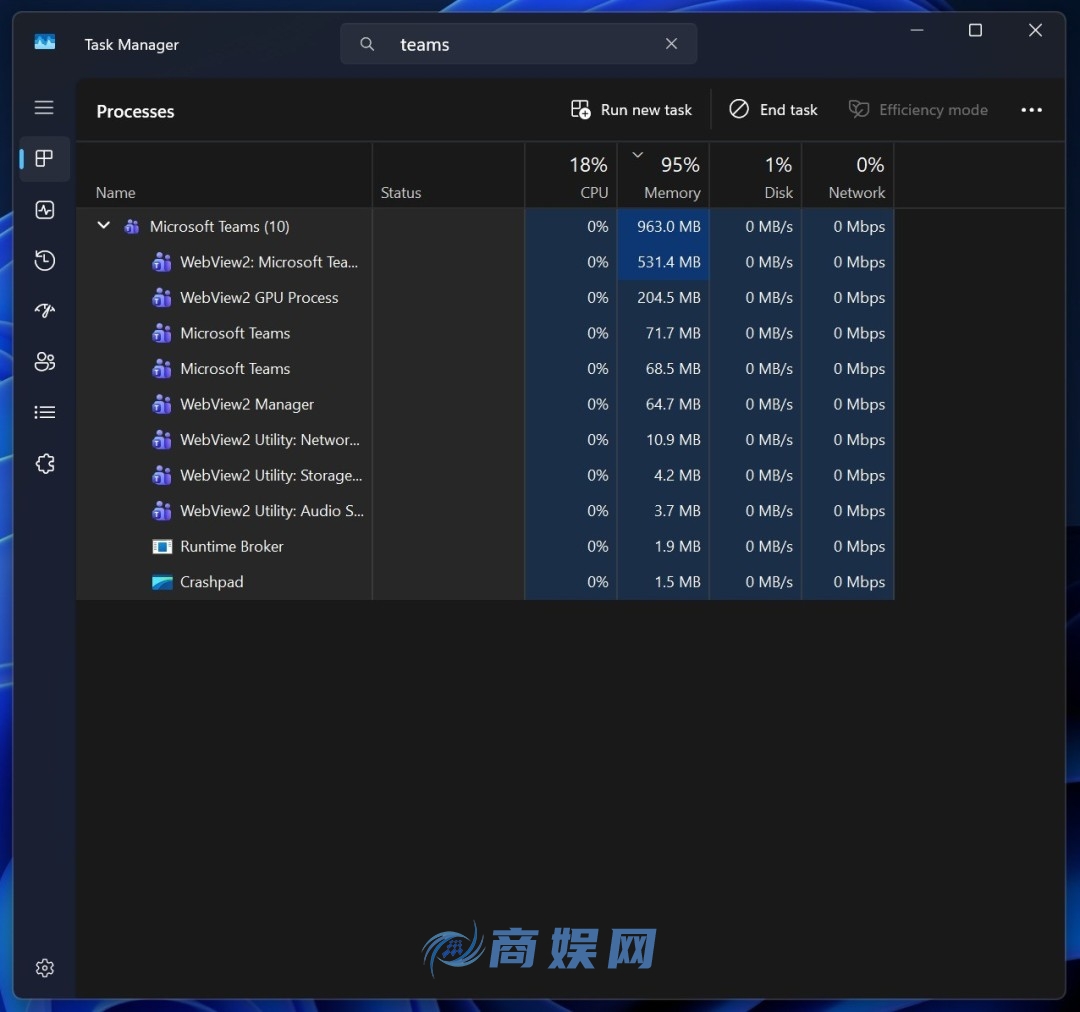Open the Performance view in the sidebar
The image size is (1080, 1012).
coord(44,210)
